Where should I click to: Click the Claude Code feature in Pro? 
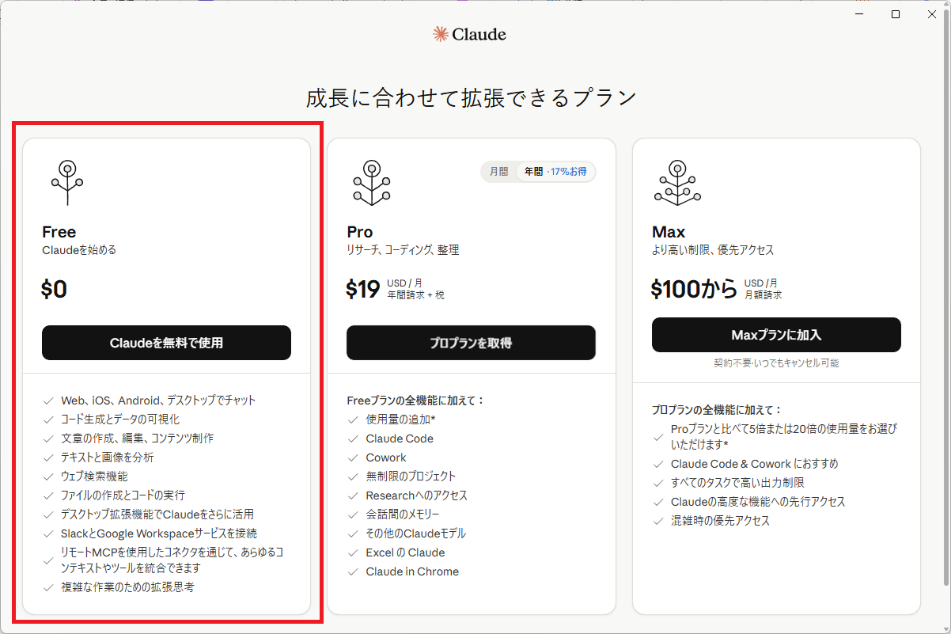(x=400, y=439)
